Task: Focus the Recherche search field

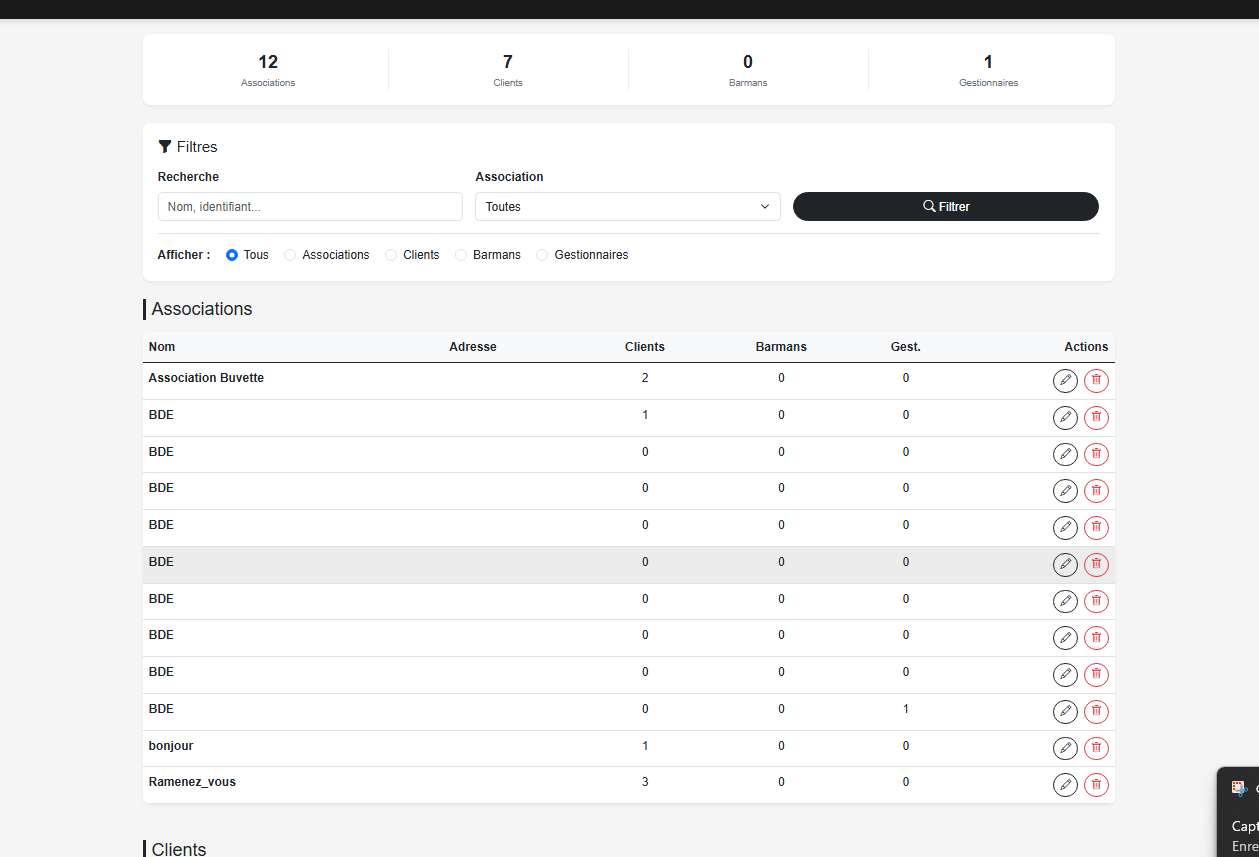Action: tap(310, 207)
